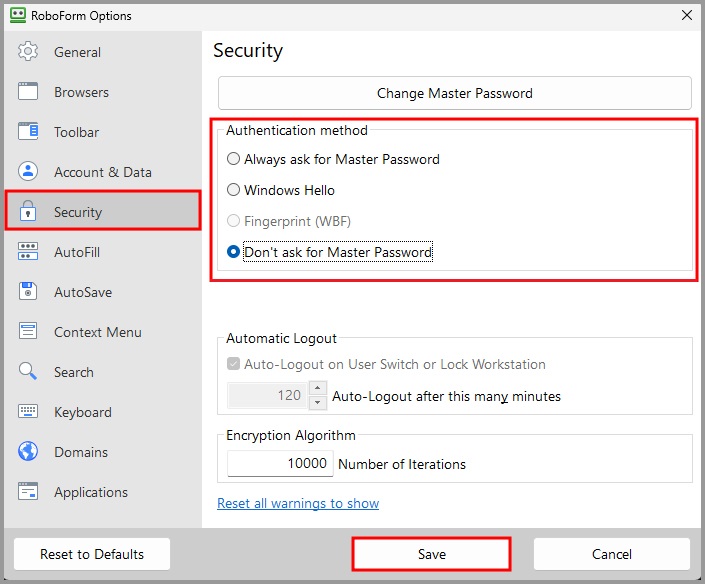
Task: Click the Keyboard icon in sidebar
Action: [28, 411]
